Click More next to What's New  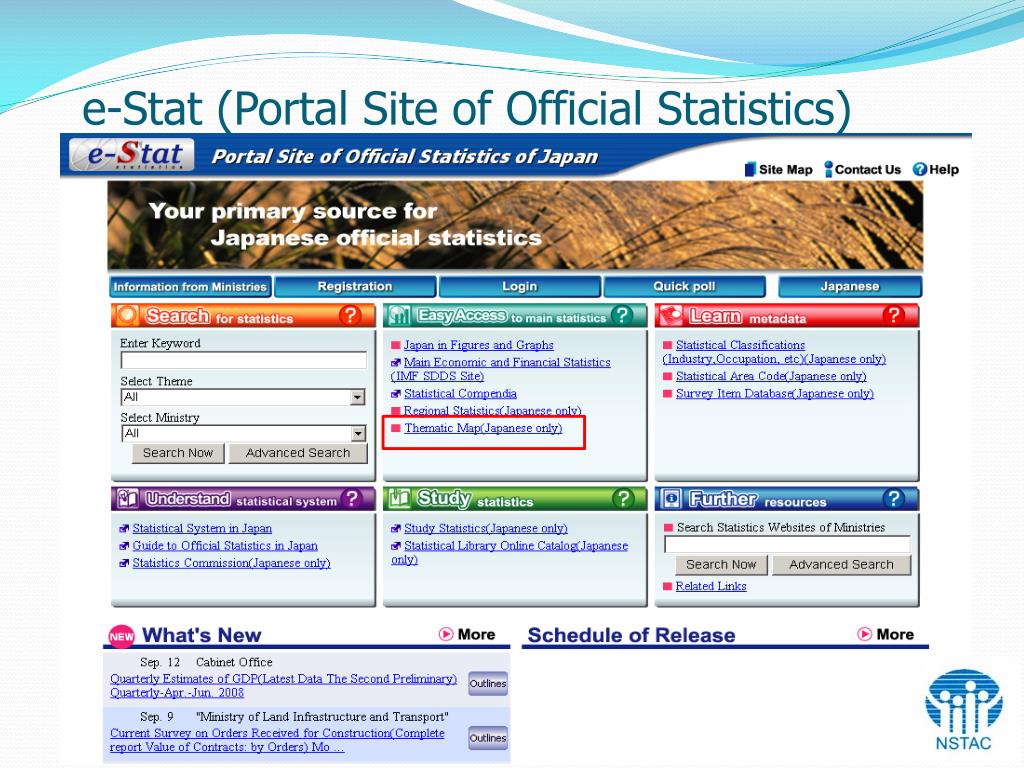pos(468,634)
